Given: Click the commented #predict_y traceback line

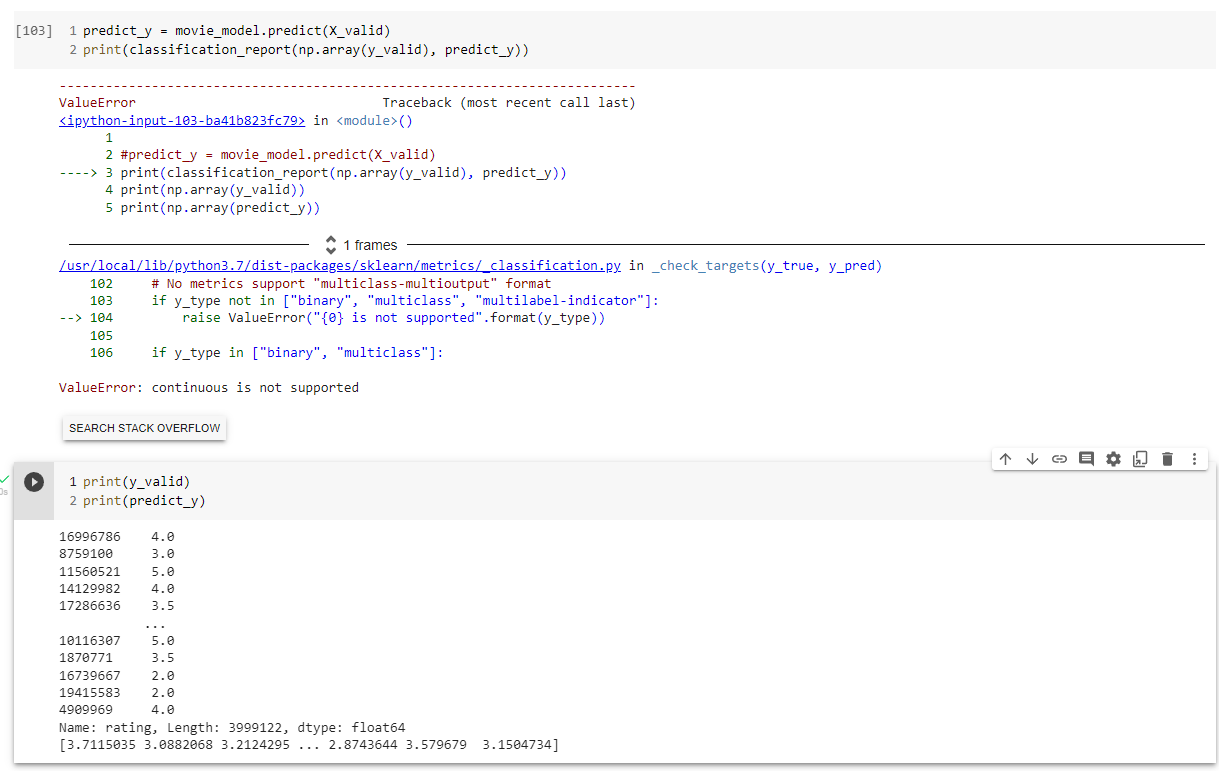Looking at the screenshot, I should pyautogui.click(x=278, y=155).
